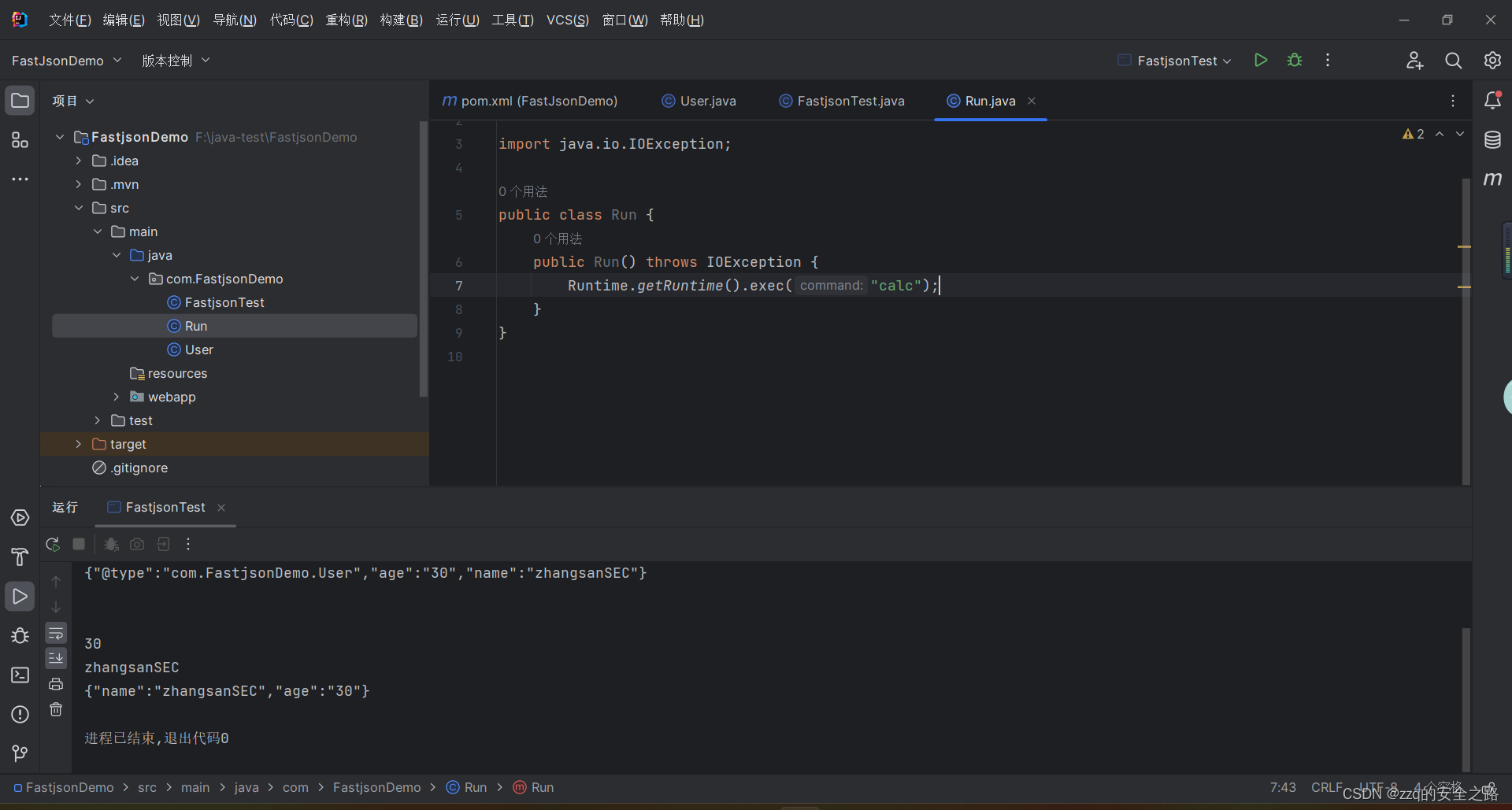Expand the .idea folder
The width and height of the screenshot is (1512, 810).
tap(79, 161)
